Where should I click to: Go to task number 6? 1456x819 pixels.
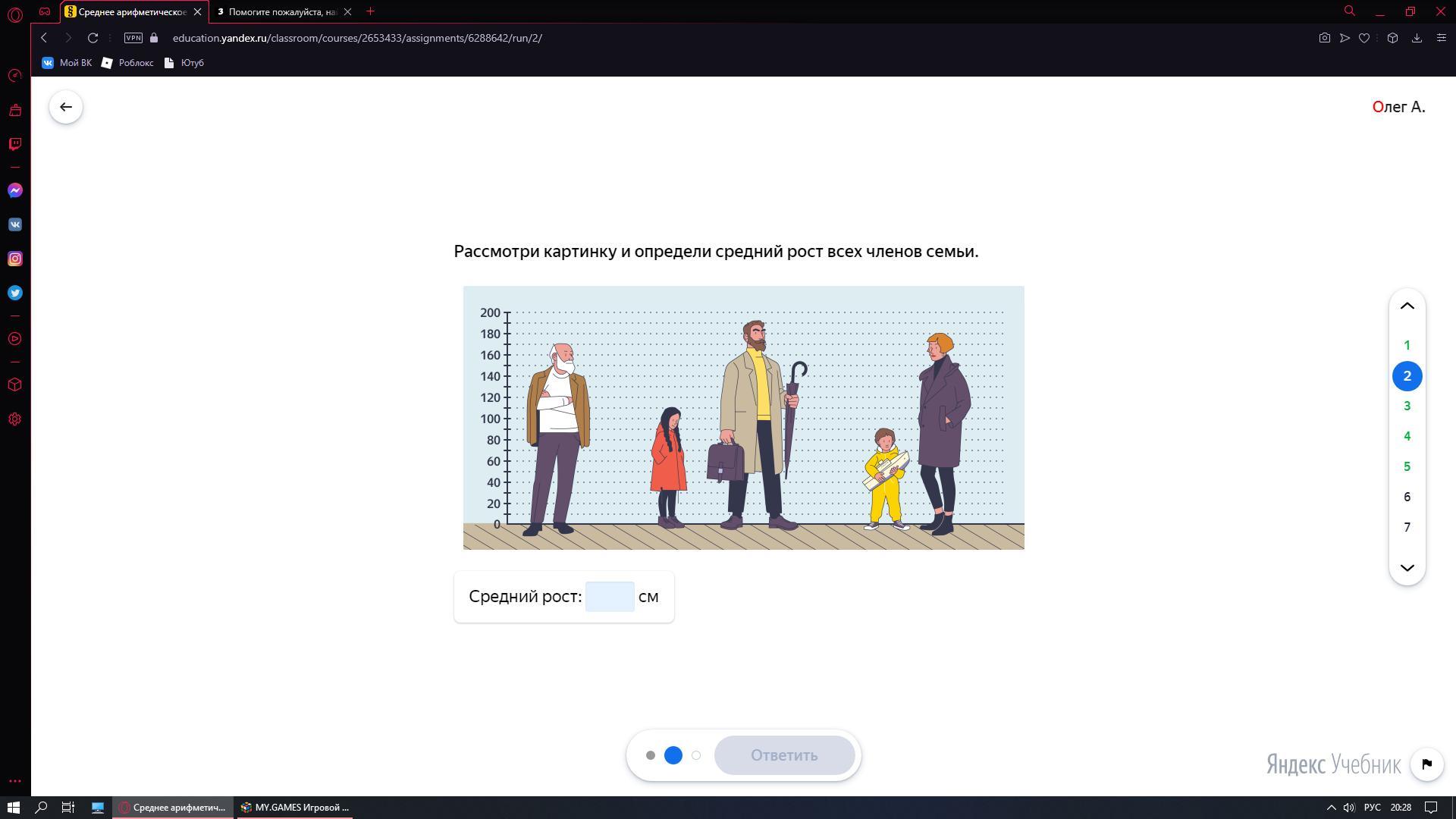click(x=1407, y=497)
